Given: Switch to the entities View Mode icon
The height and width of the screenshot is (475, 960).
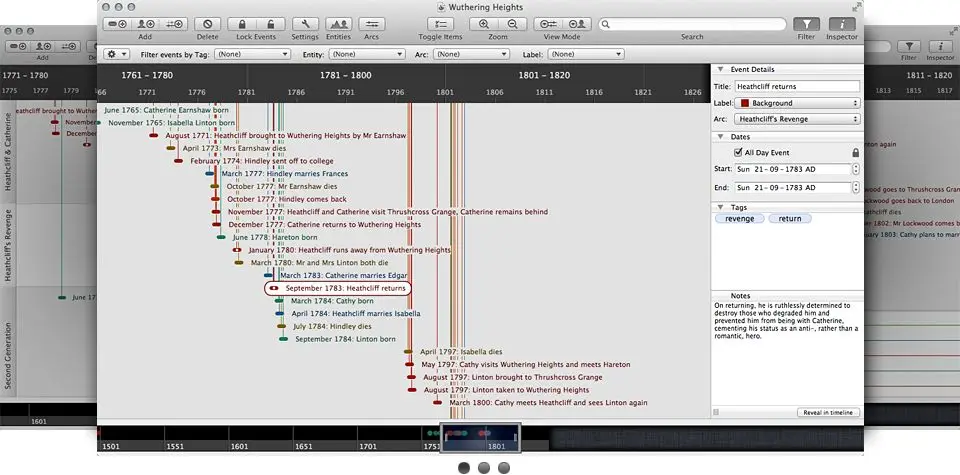Looking at the screenshot, I should pyautogui.click(x=576, y=24).
